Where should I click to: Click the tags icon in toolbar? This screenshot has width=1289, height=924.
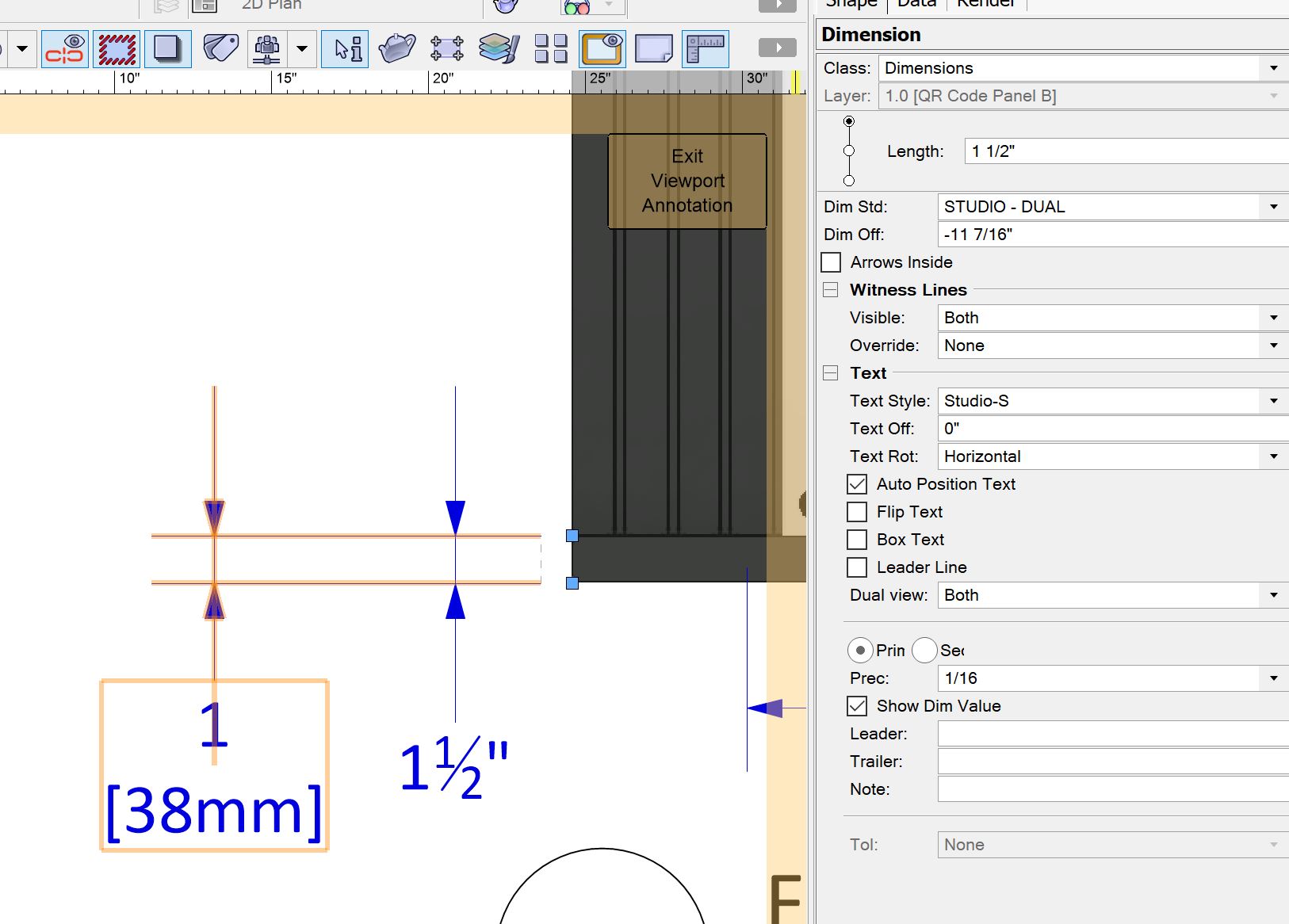[x=220, y=49]
